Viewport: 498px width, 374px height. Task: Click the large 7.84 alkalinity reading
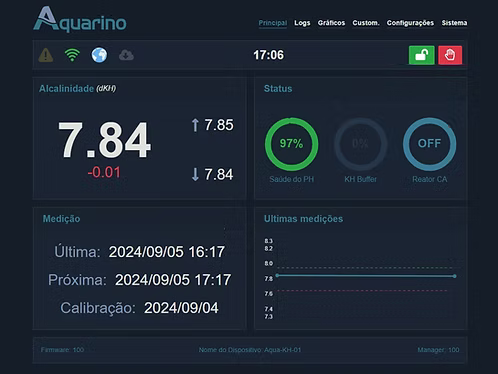pyautogui.click(x=104, y=140)
